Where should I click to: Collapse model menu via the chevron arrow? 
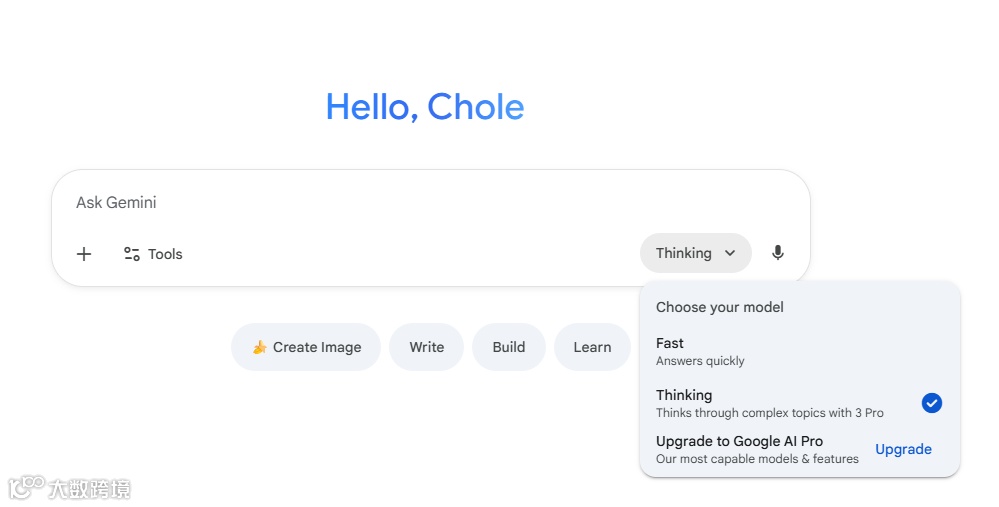pyautogui.click(x=730, y=253)
